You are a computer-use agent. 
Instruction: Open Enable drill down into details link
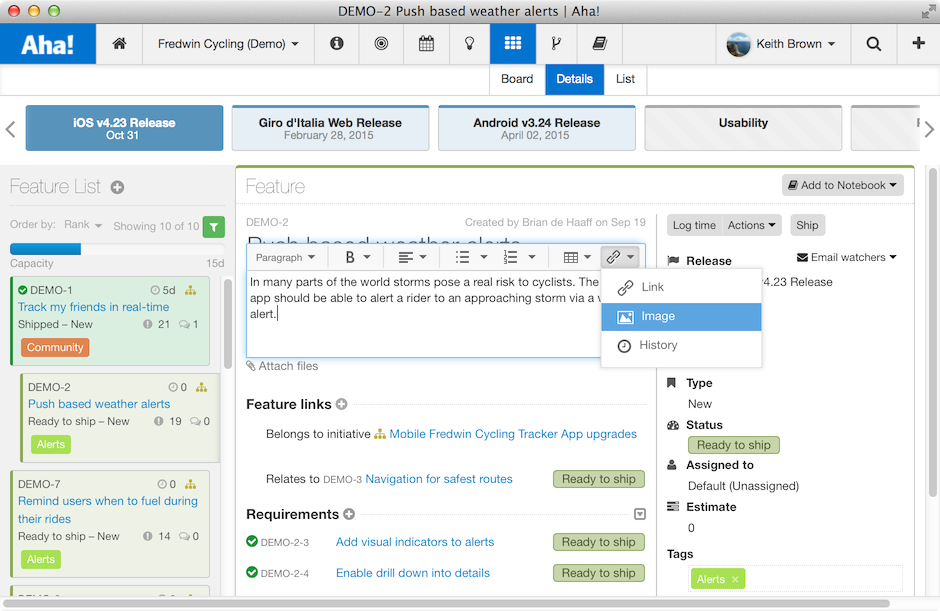(412, 573)
